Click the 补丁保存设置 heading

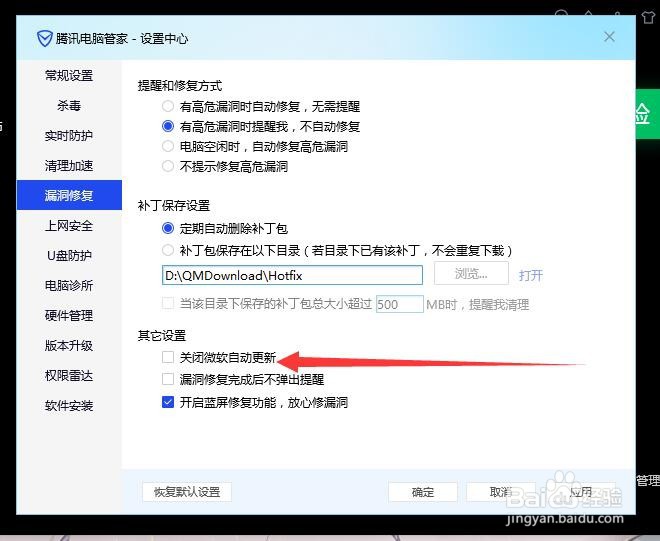point(174,206)
